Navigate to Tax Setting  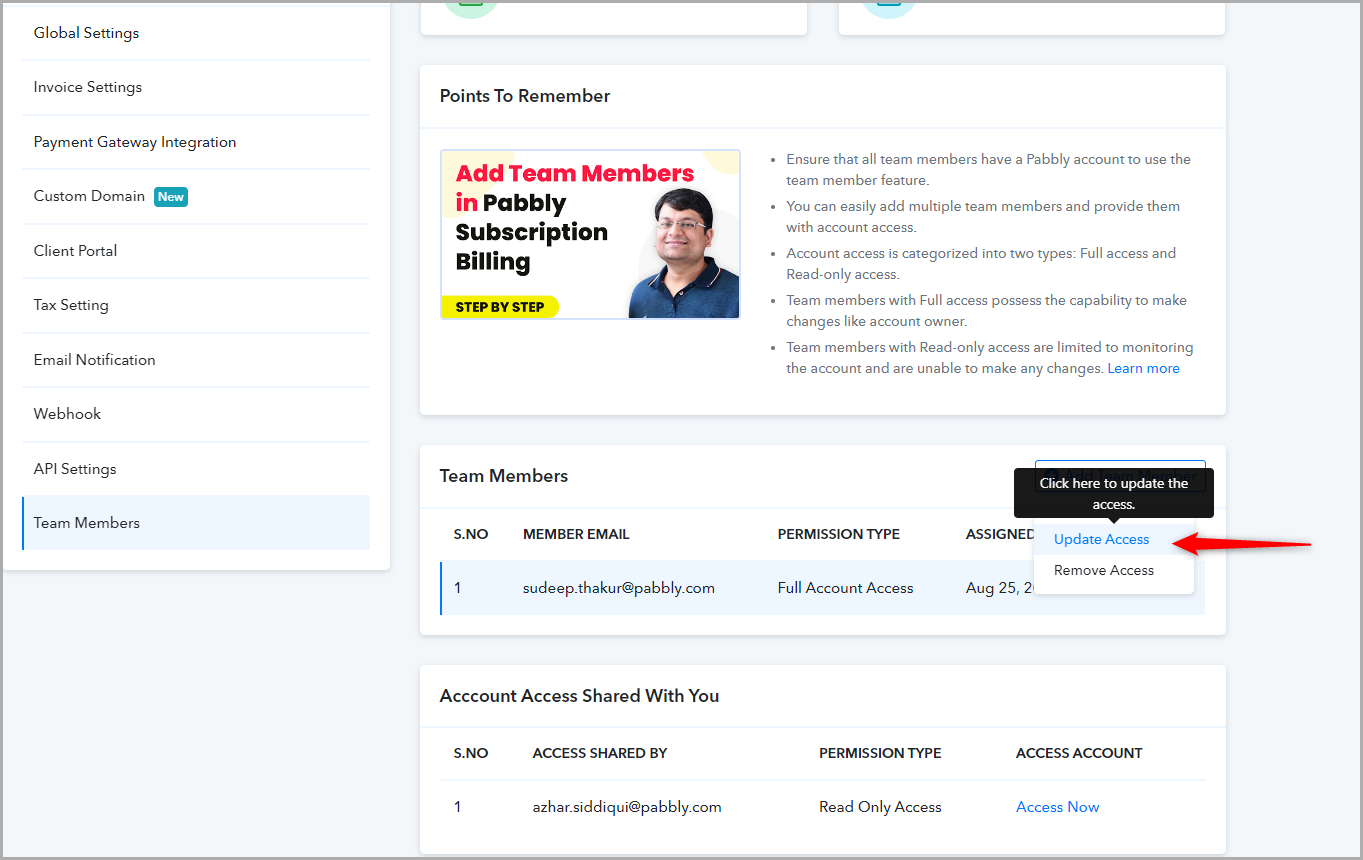[196, 305]
